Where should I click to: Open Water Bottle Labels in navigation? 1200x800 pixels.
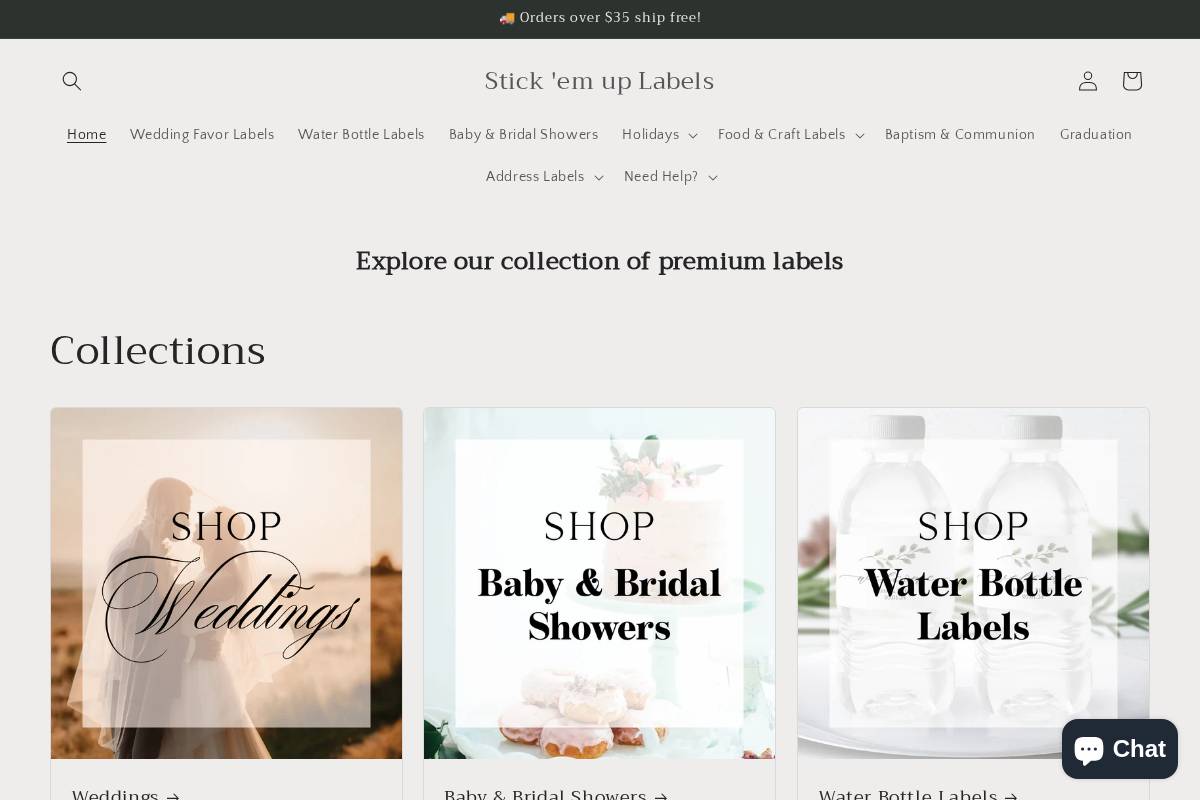[361, 135]
